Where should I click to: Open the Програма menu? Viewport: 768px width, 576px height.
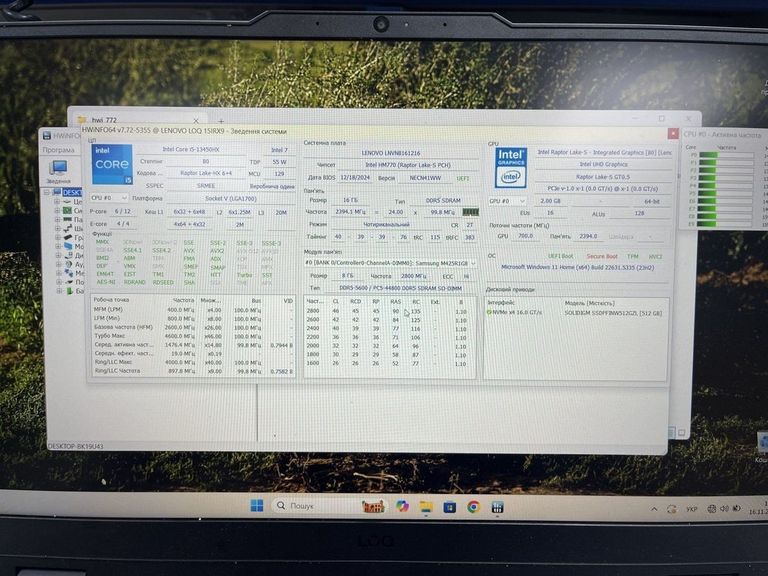pos(57,149)
